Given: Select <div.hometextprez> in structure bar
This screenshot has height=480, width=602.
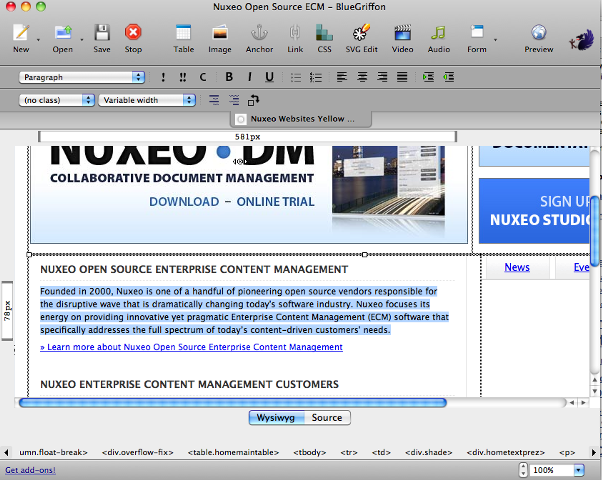Looking at the screenshot, I should (x=506, y=452).
